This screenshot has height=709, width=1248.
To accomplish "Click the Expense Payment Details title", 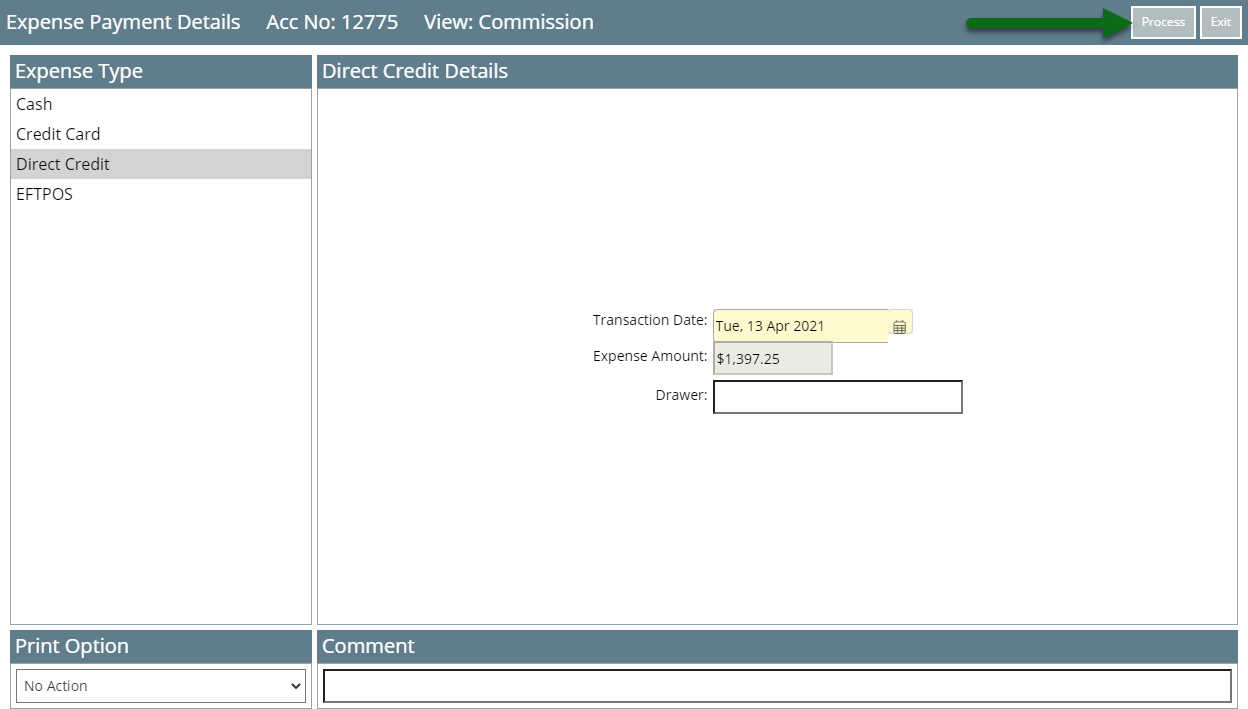I will (123, 22).
